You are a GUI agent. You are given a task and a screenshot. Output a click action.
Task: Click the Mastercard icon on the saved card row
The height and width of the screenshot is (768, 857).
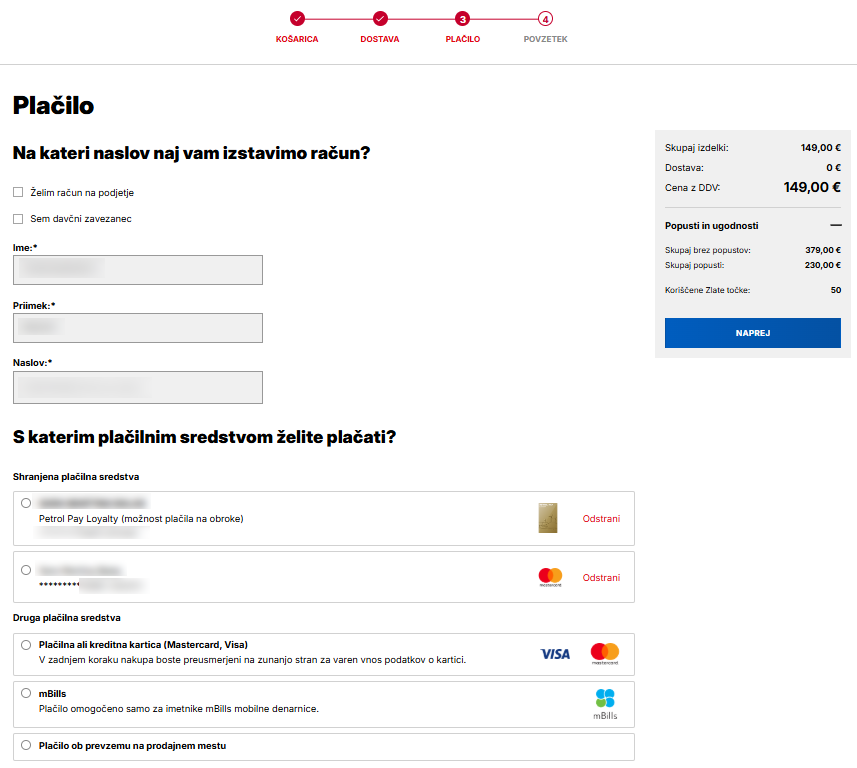(x=548, y=576)
